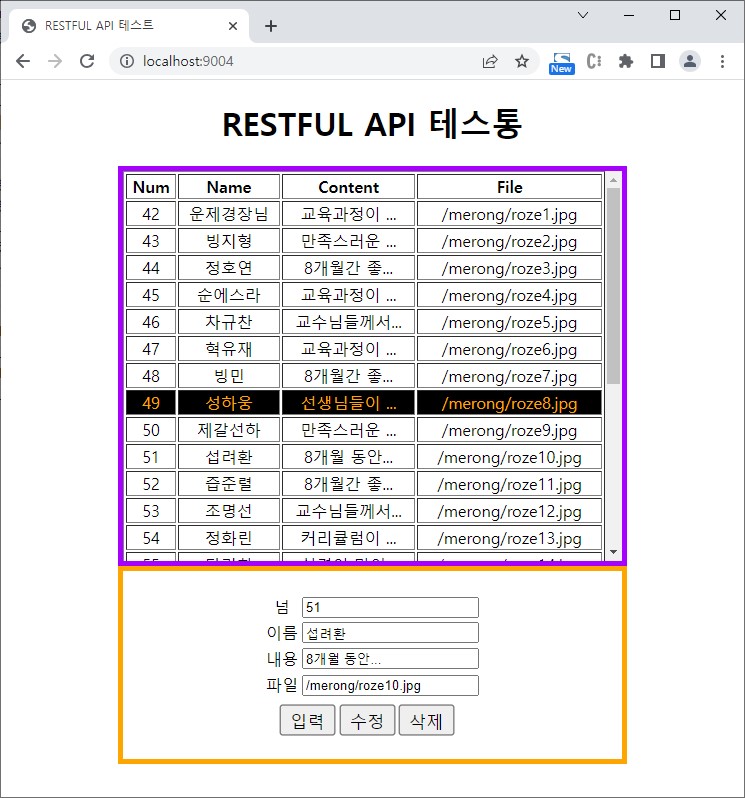Open Chrome's three-dot menu
The image size is (745, 798).
[722, 62]
